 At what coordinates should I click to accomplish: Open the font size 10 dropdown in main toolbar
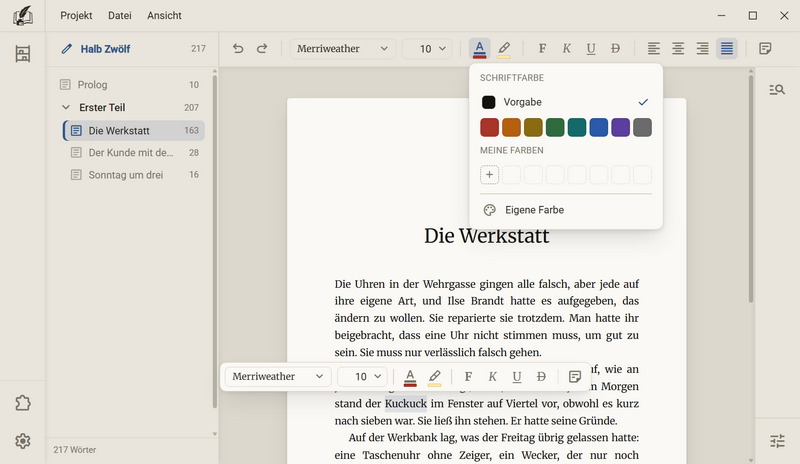click(x=427, y=48)
